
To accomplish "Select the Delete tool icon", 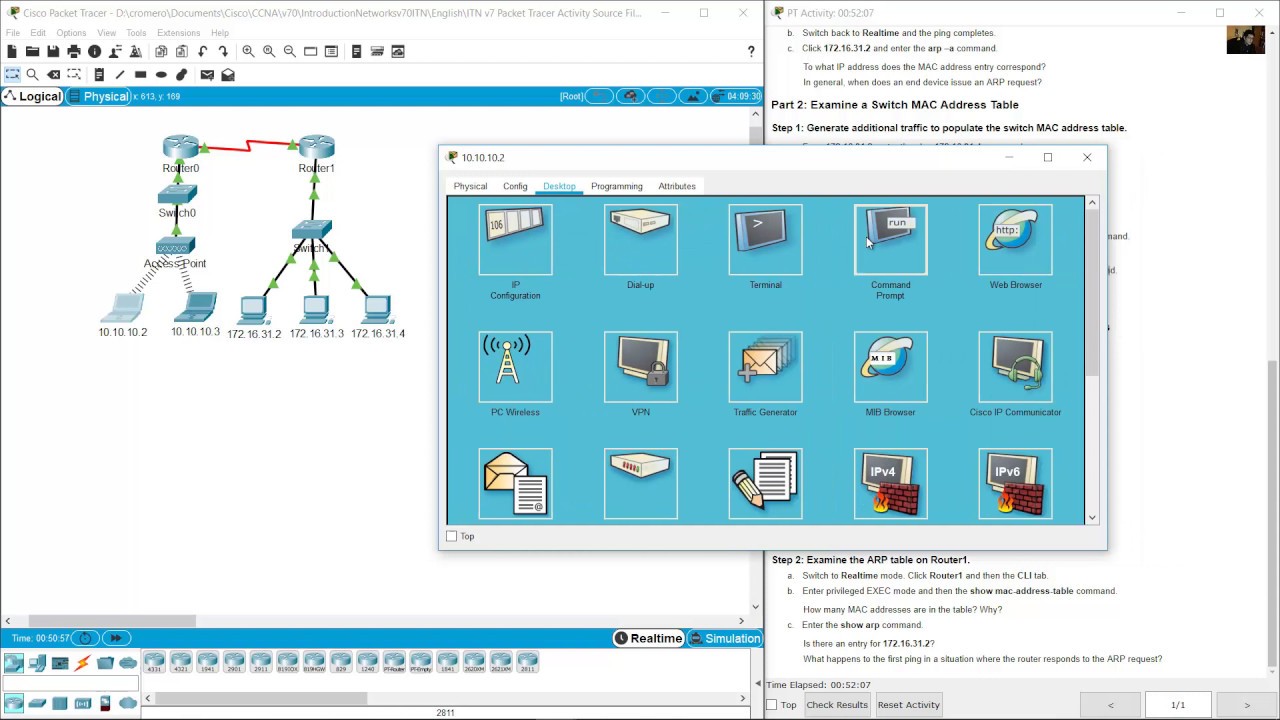I will [54, 74].
